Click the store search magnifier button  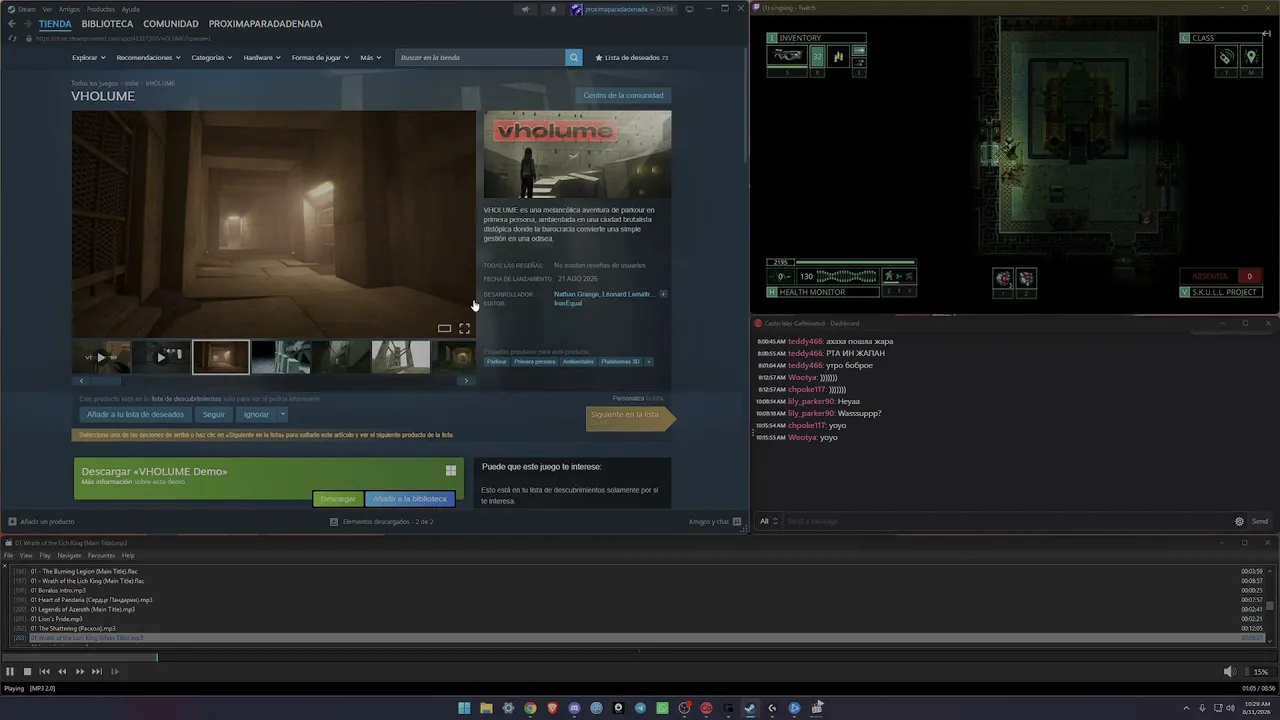click(x=574, y=57)
